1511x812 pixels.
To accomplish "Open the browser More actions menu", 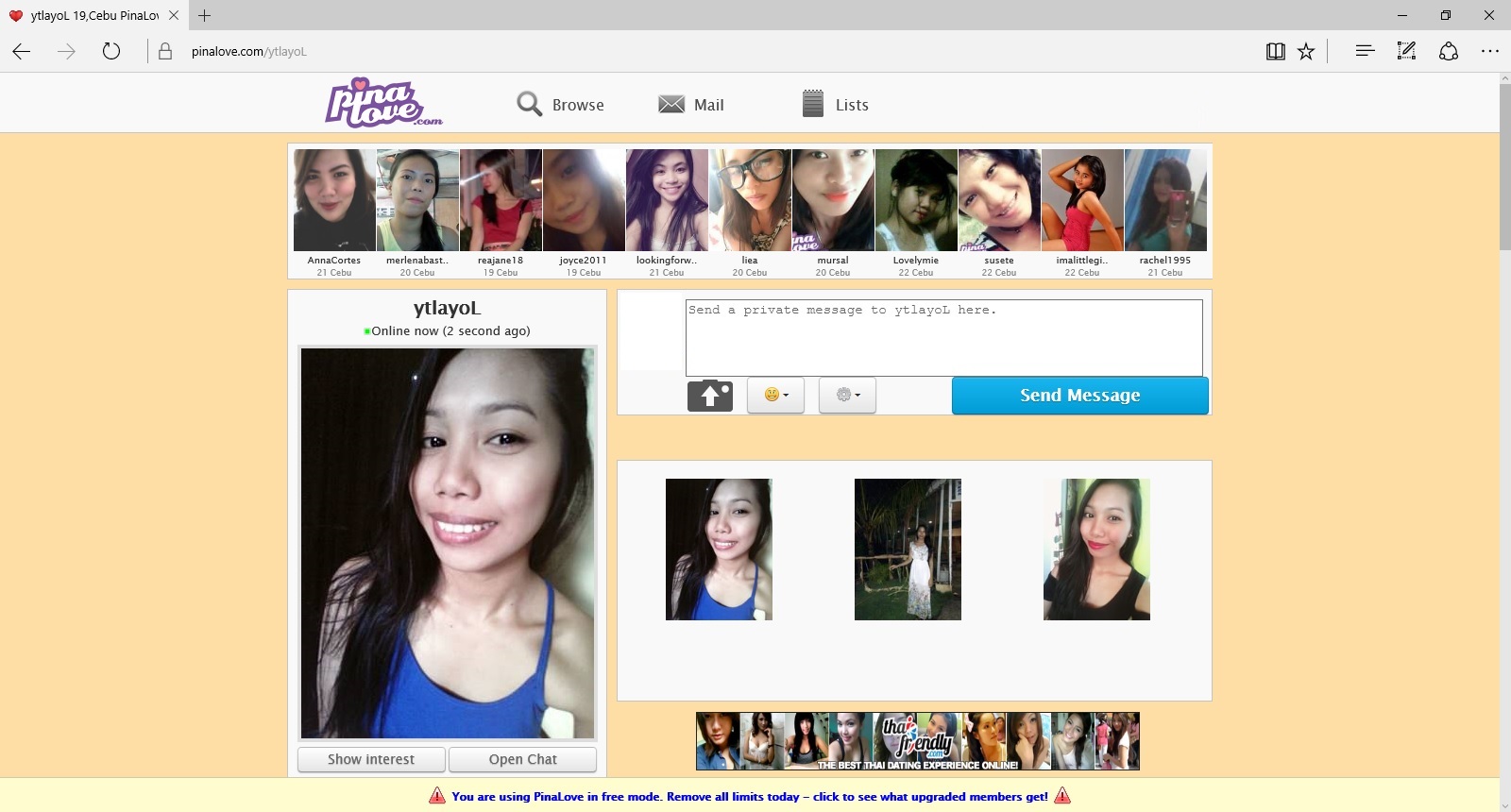I will 1489,52.
